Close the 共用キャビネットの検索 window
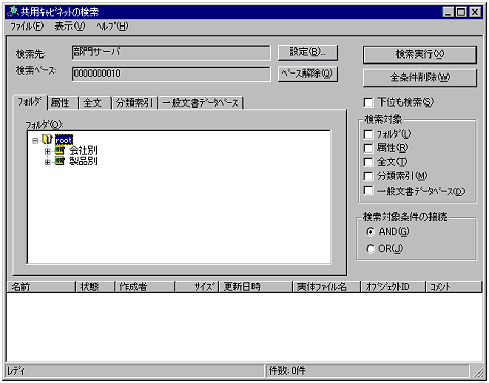Image resolution: width=489 pixels, height=383 pixels. coord(475,12)
